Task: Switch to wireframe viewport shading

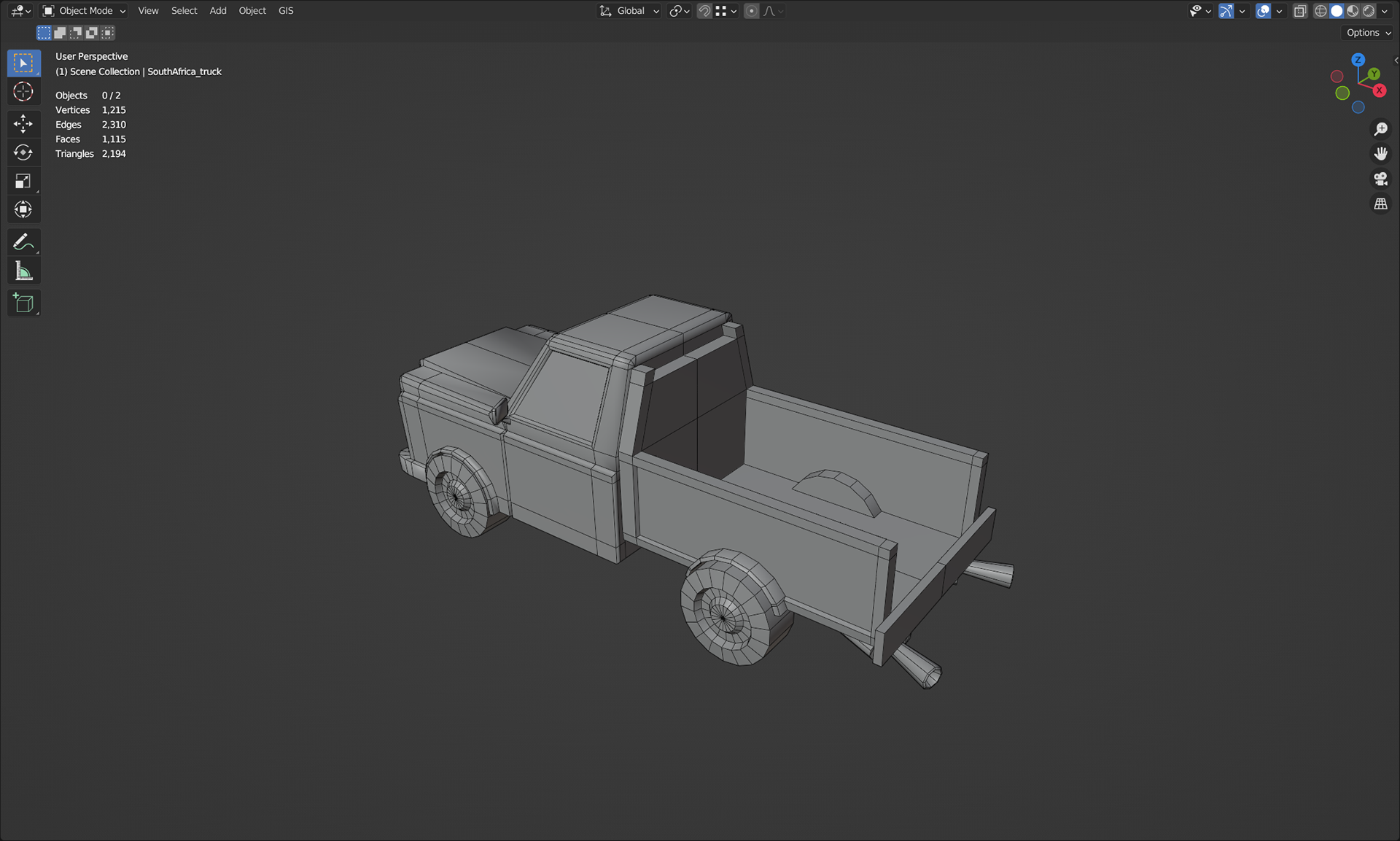Action: (1321, 11)
